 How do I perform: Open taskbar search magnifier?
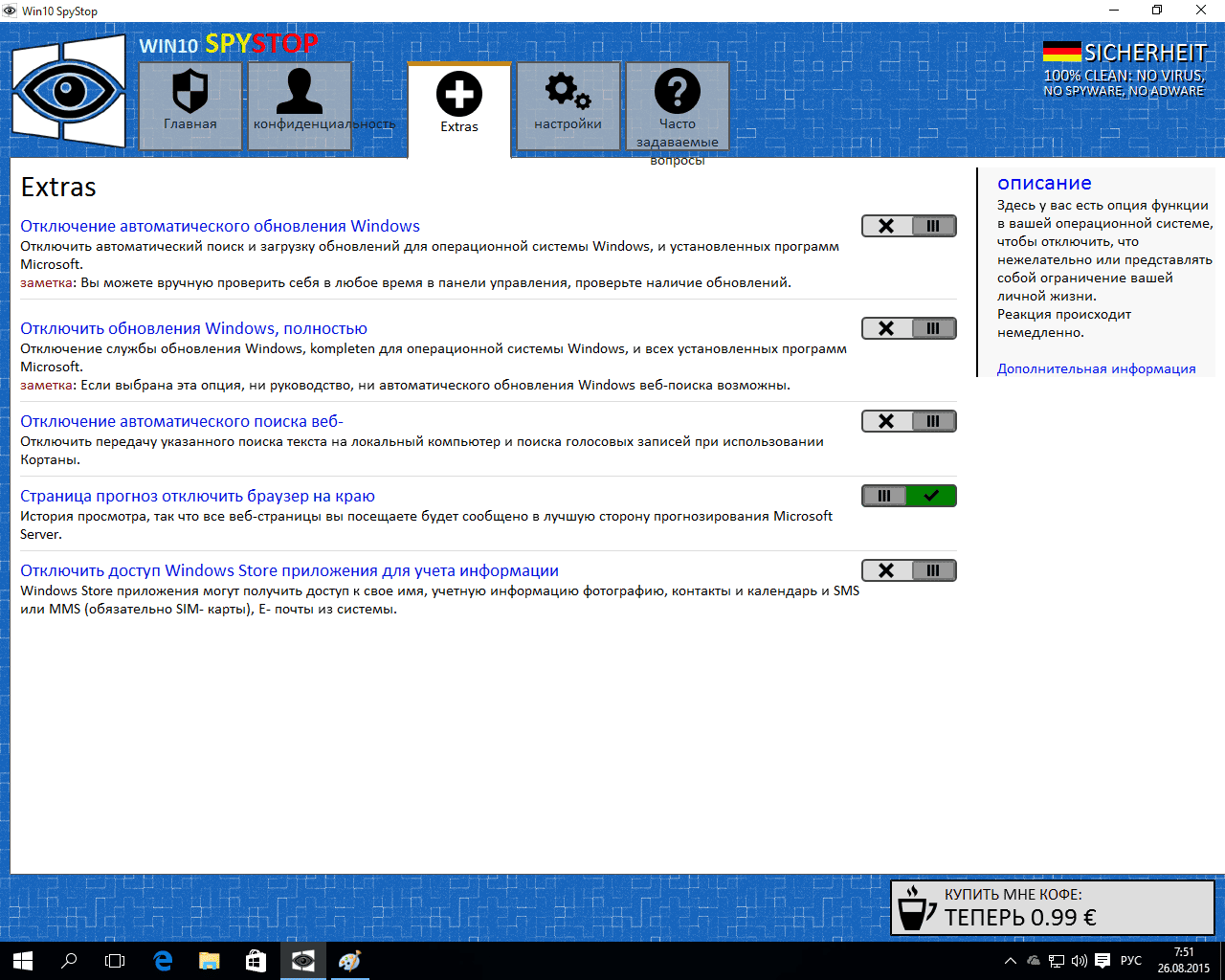69,961
